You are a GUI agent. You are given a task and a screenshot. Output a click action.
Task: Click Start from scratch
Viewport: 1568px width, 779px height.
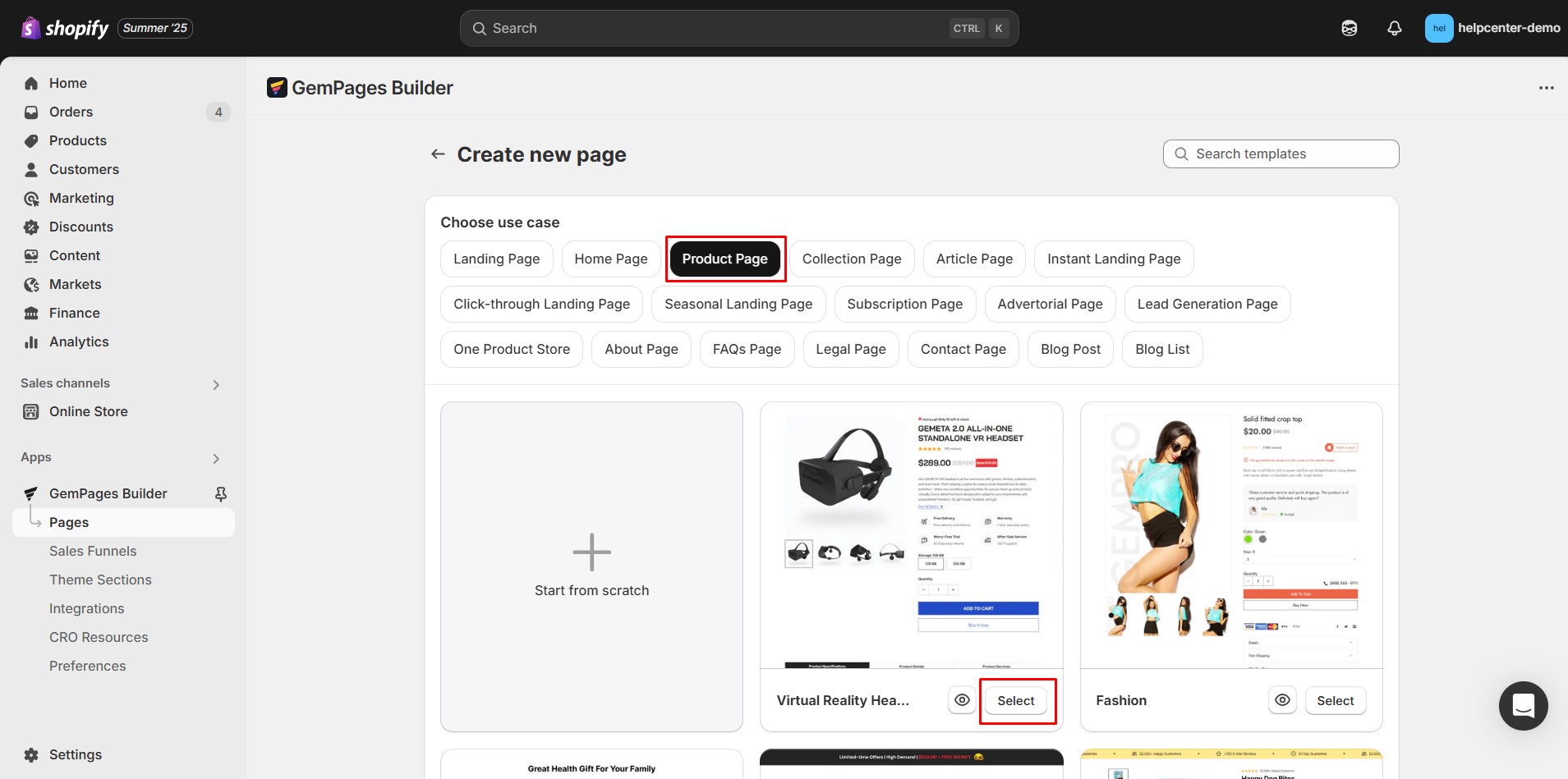[591, 566]
